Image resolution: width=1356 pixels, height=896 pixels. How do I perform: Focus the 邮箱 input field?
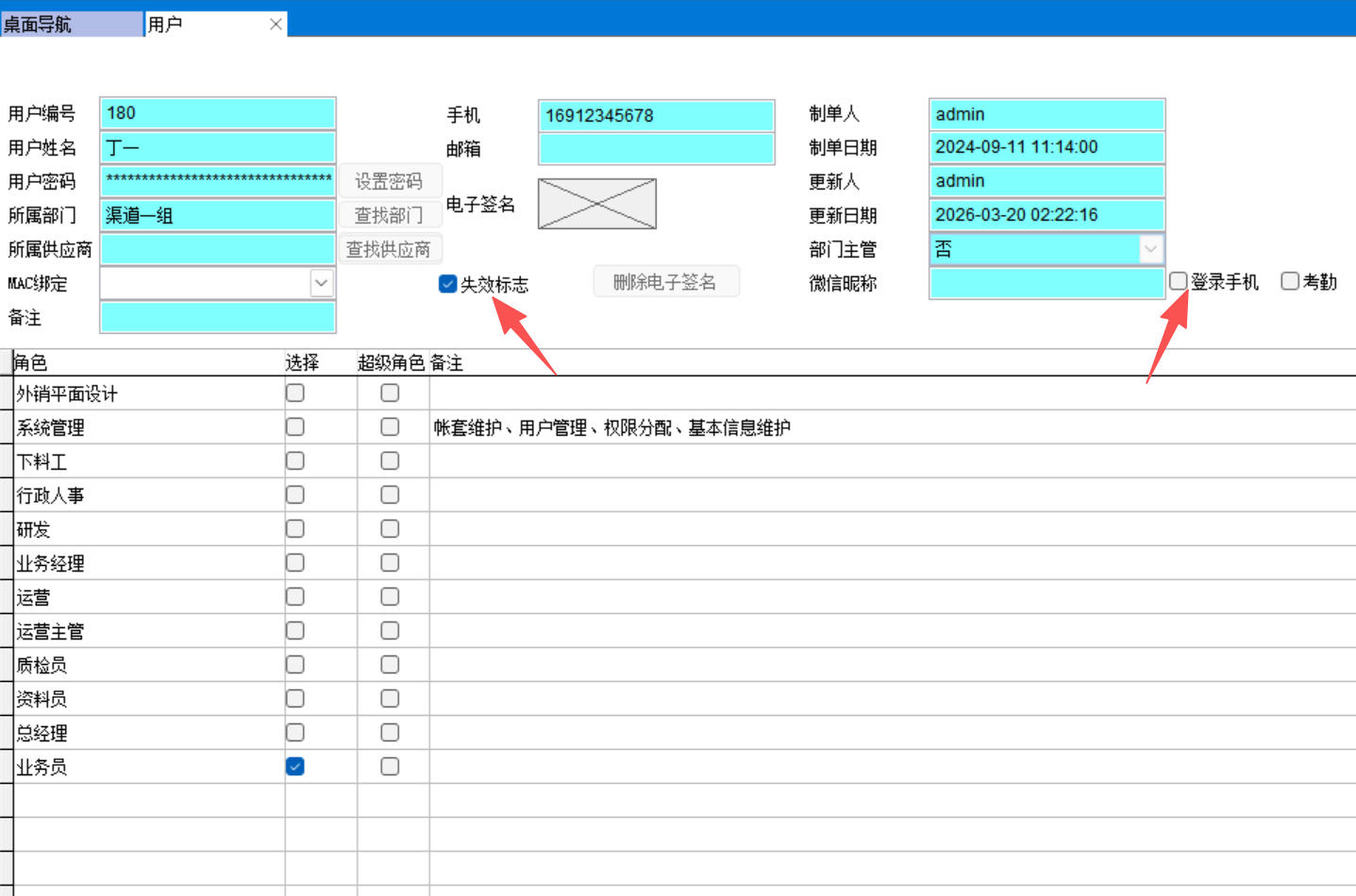tap(656, 149)
